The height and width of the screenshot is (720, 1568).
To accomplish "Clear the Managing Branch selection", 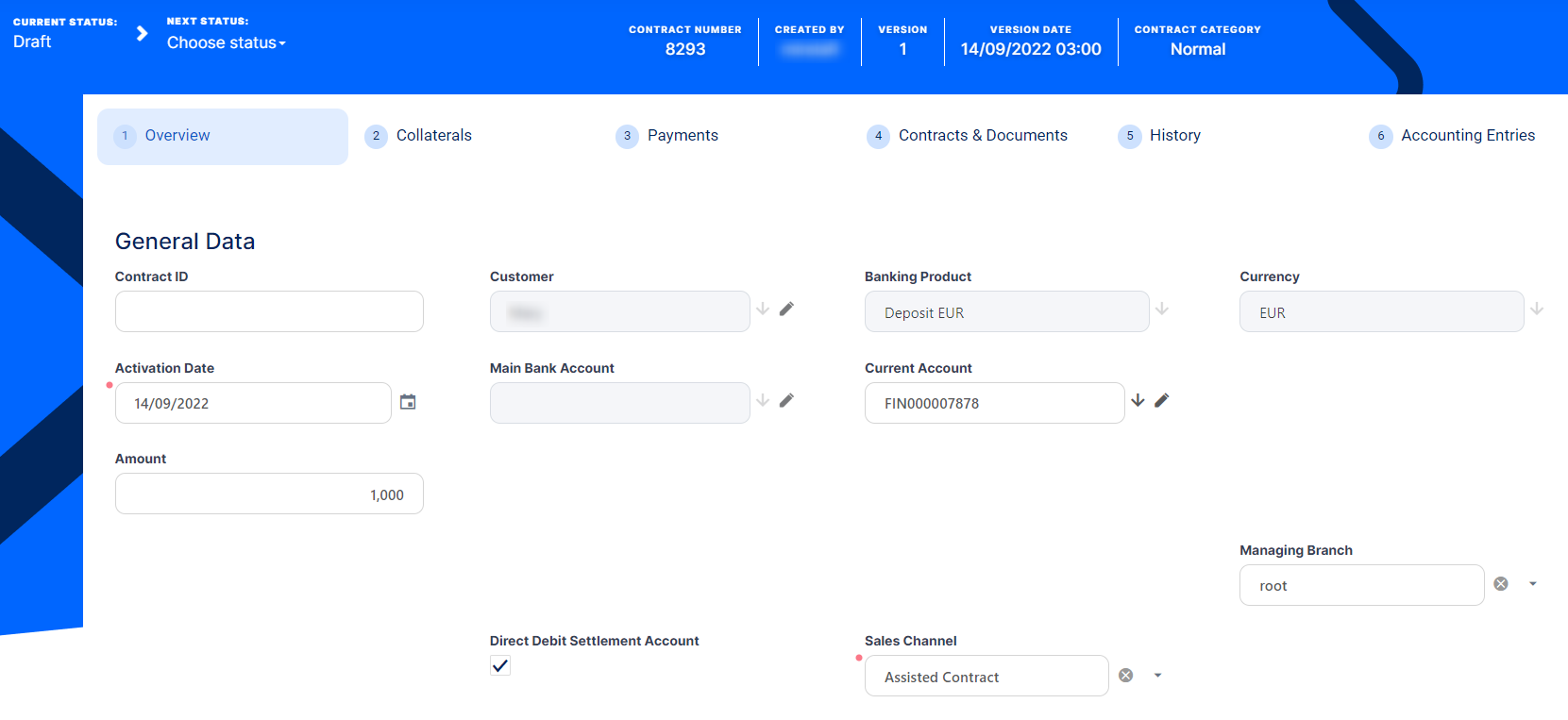I will 1501,584.
